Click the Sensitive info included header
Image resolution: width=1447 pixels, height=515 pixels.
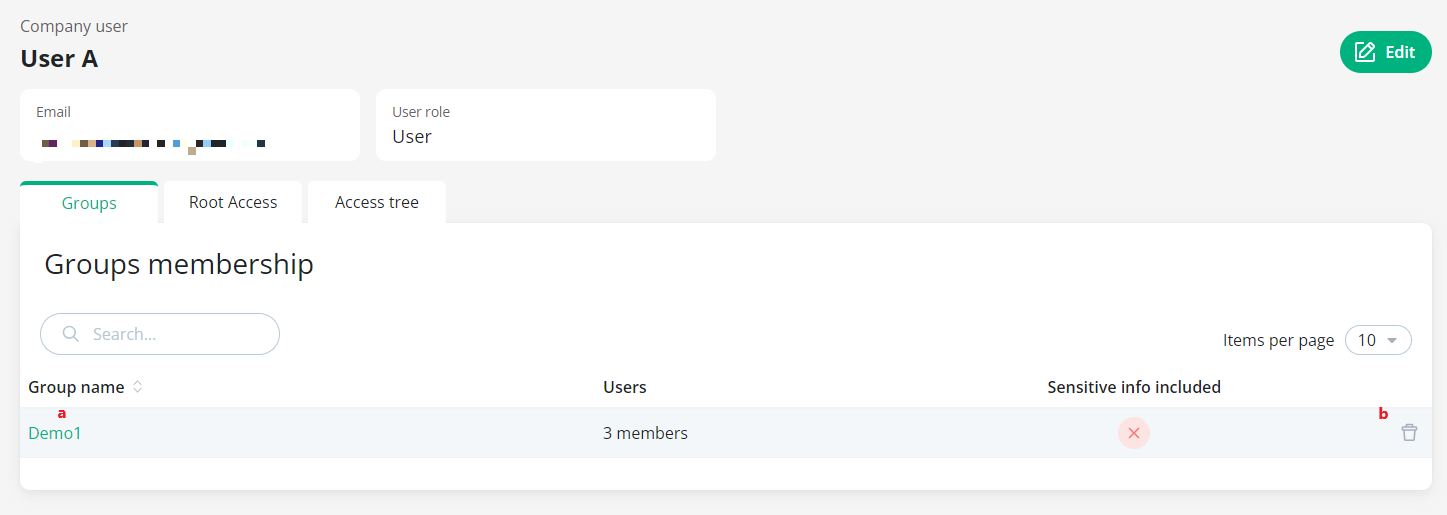1134,387
